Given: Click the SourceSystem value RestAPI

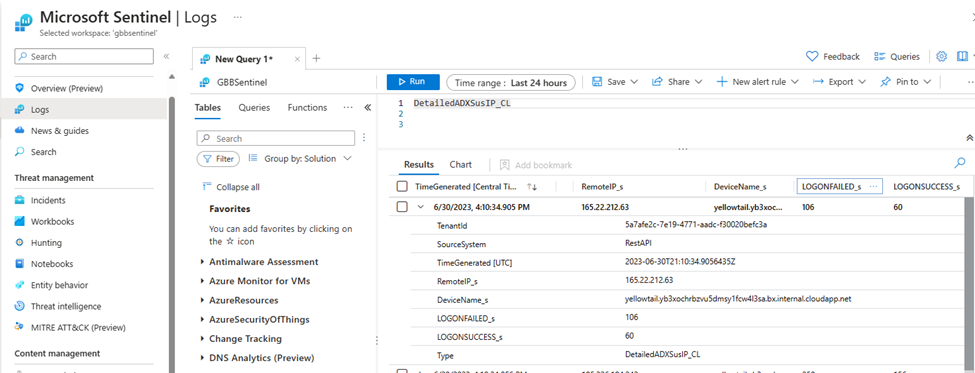Looking at the screenshot, I should coord(639,244).
